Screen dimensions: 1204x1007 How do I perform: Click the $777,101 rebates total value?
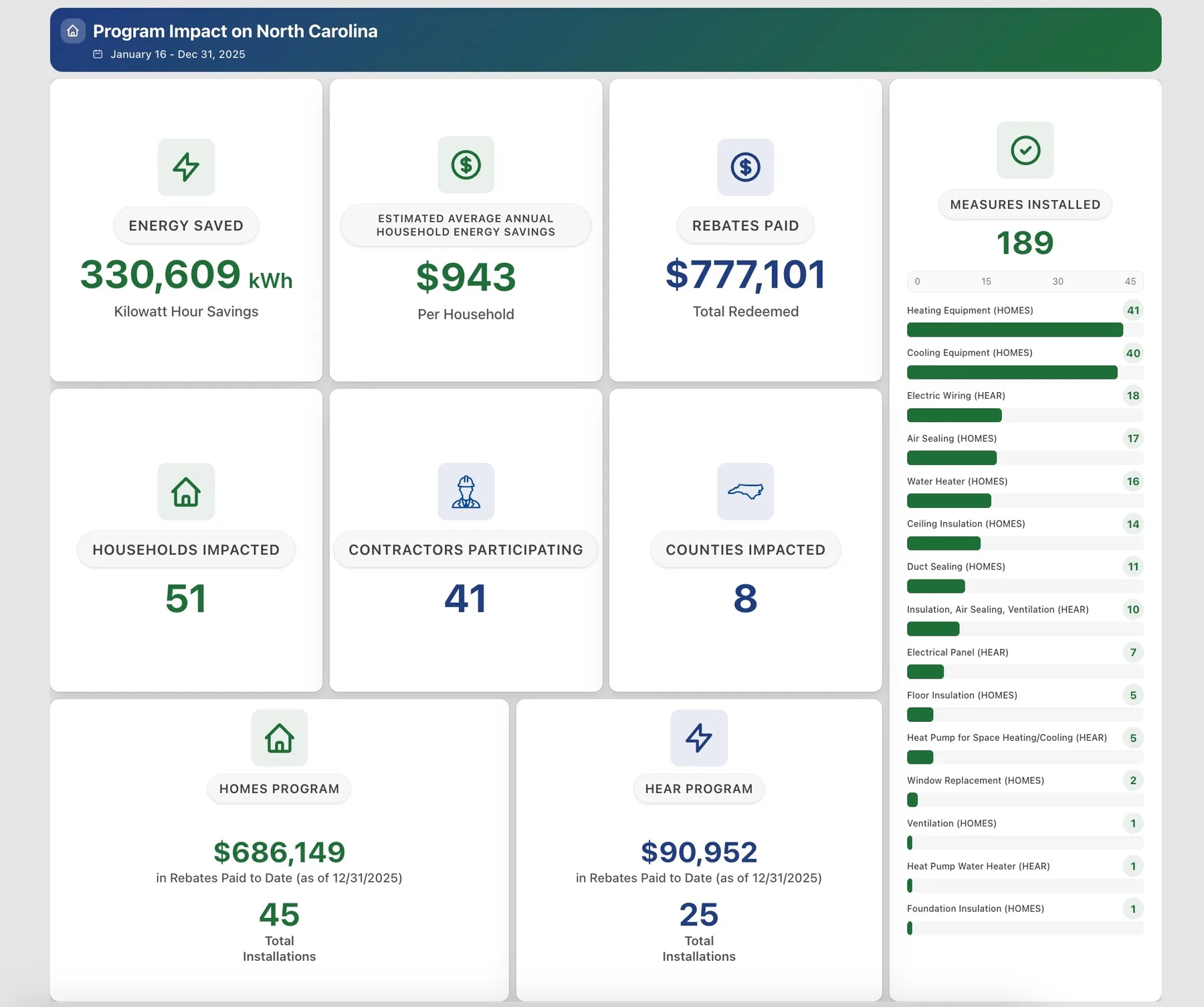[x=746, y=274]
